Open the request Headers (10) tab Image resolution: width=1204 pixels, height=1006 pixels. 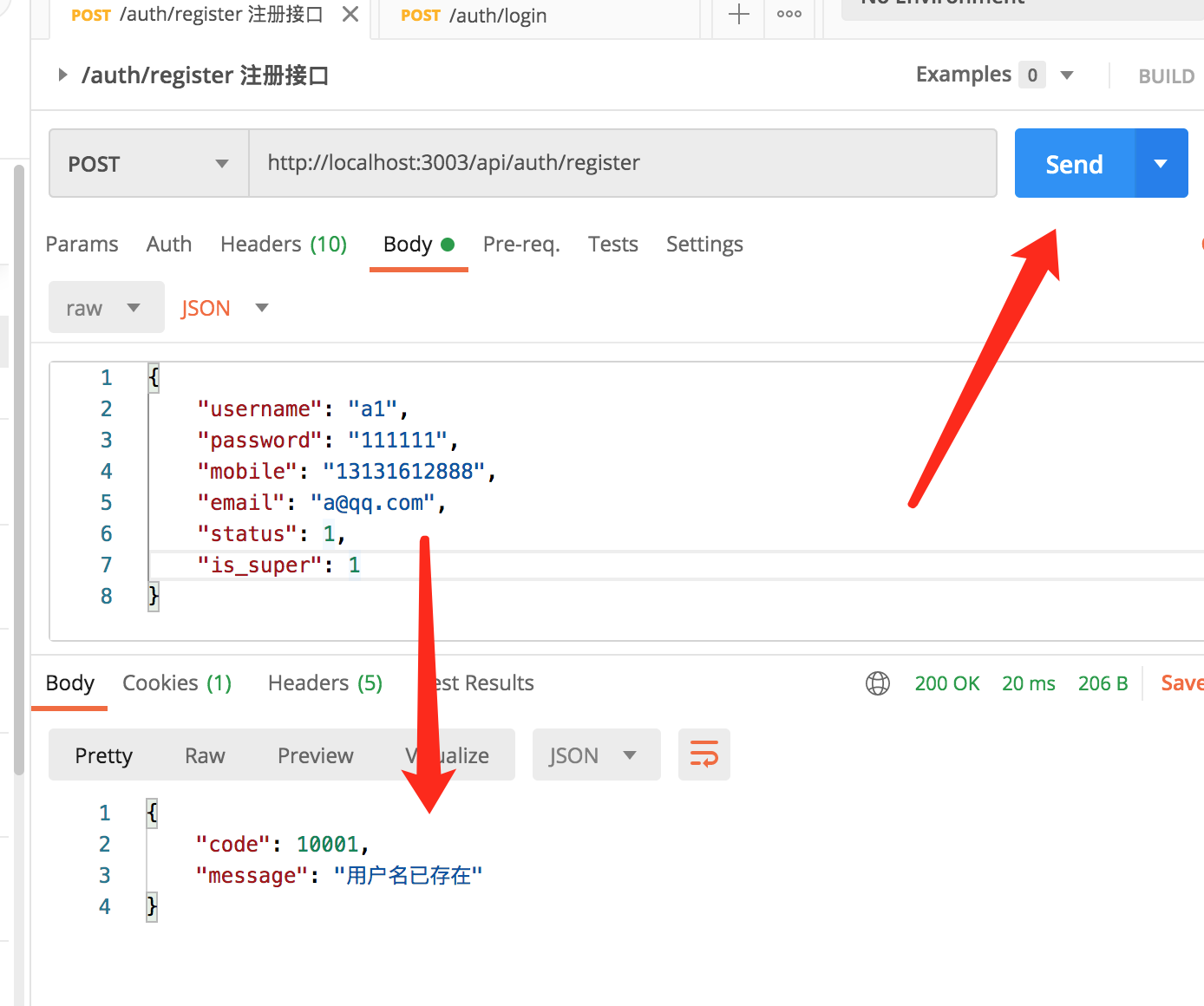tap(284, 245)
